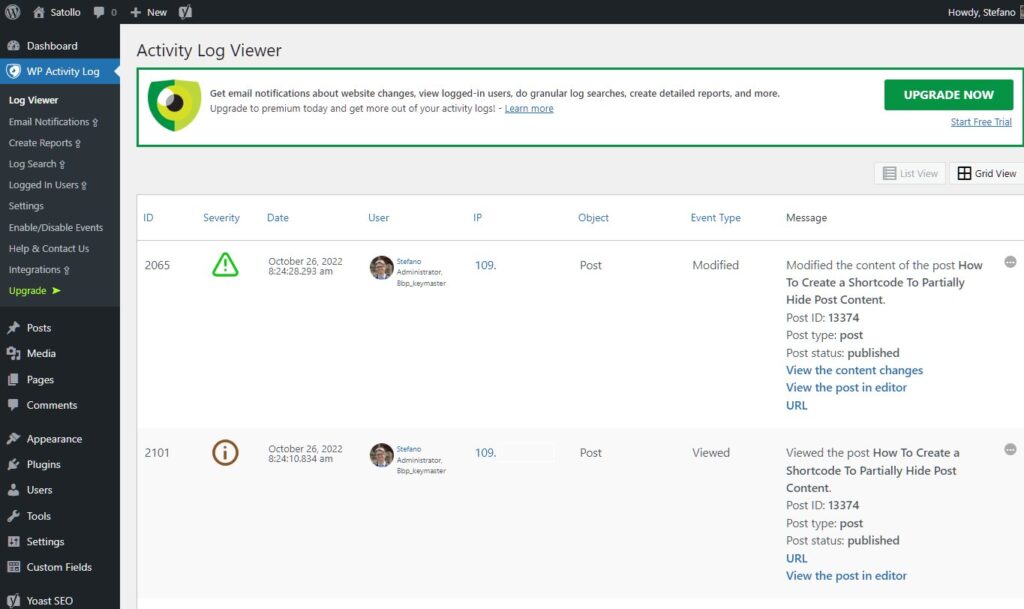This screenshot has height=609, width=1024.
Task: Click IP address 109. in event 2065 row
Action: pos(485,265)
